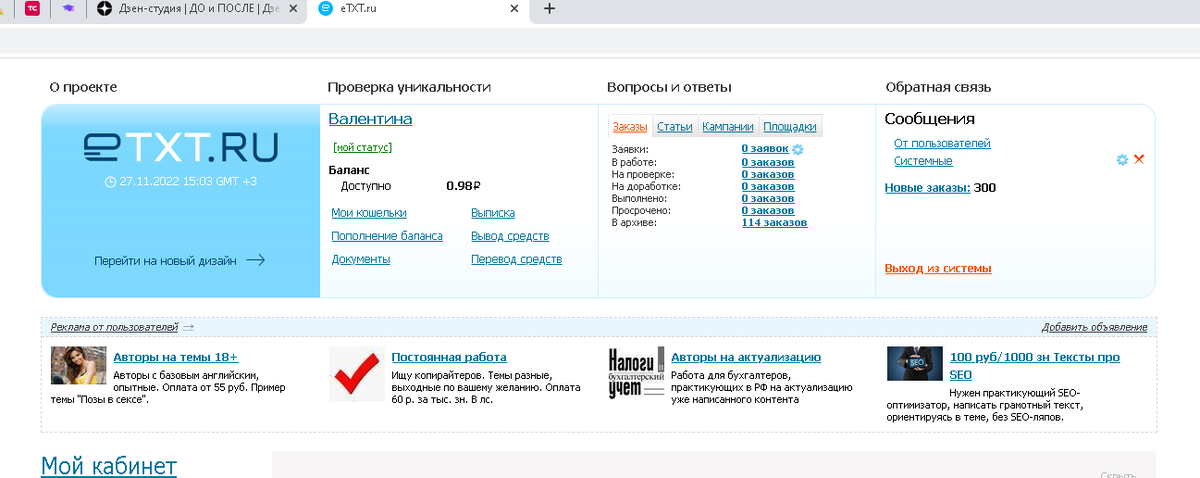Open Валентина profile link

click(x=370, y=119)
